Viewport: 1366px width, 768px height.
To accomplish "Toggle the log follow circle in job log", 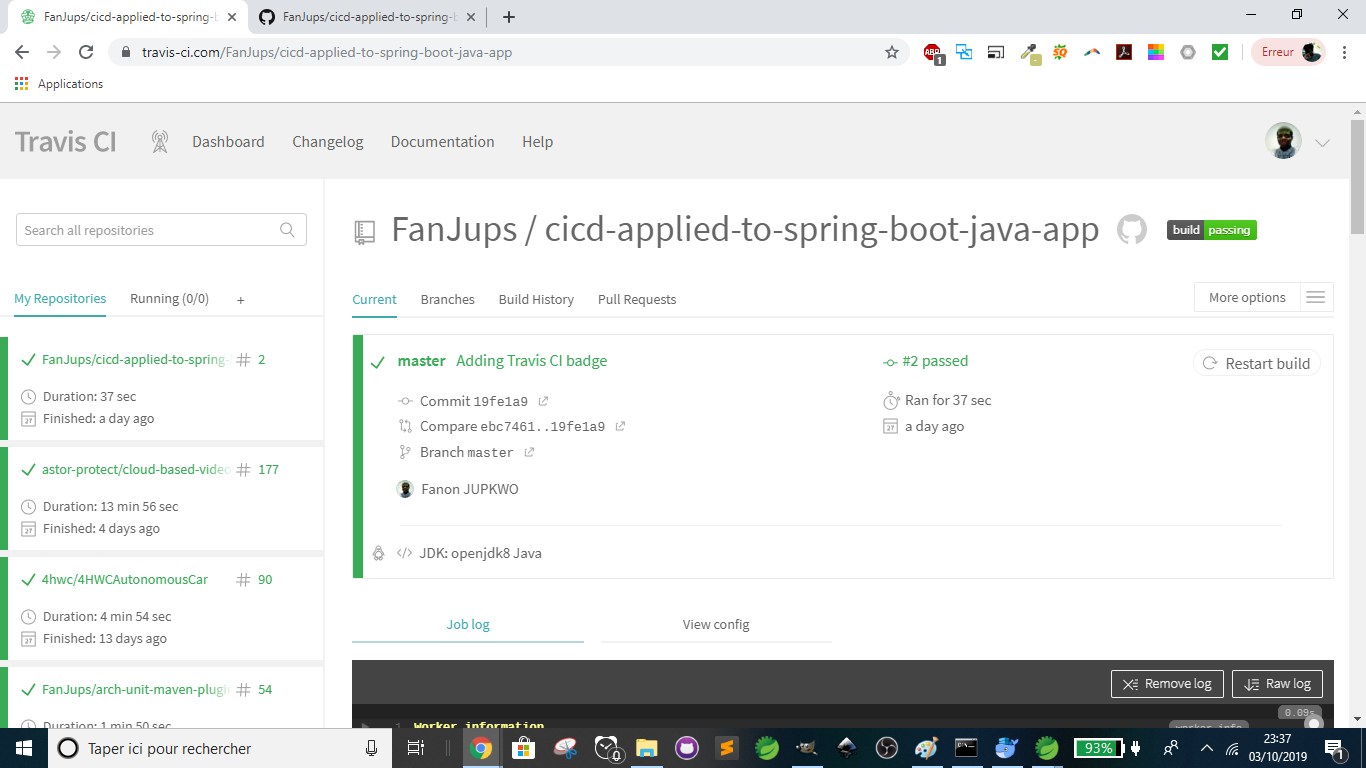I will tap(1314, 724).
